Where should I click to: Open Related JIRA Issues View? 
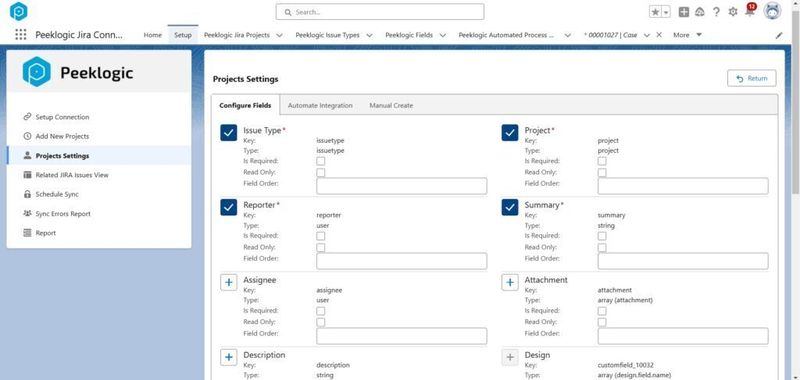[72, 175]
